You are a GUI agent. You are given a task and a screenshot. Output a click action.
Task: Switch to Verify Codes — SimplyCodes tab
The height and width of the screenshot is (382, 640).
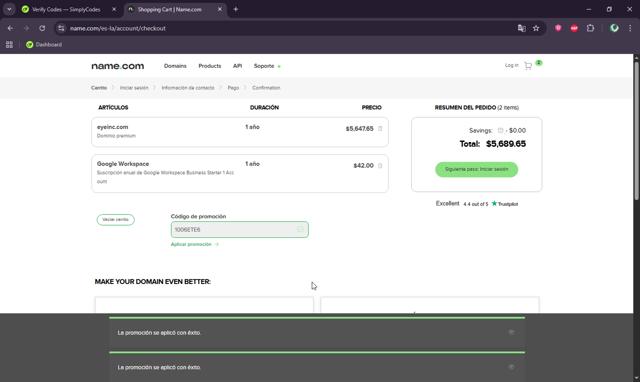point(66,9)
